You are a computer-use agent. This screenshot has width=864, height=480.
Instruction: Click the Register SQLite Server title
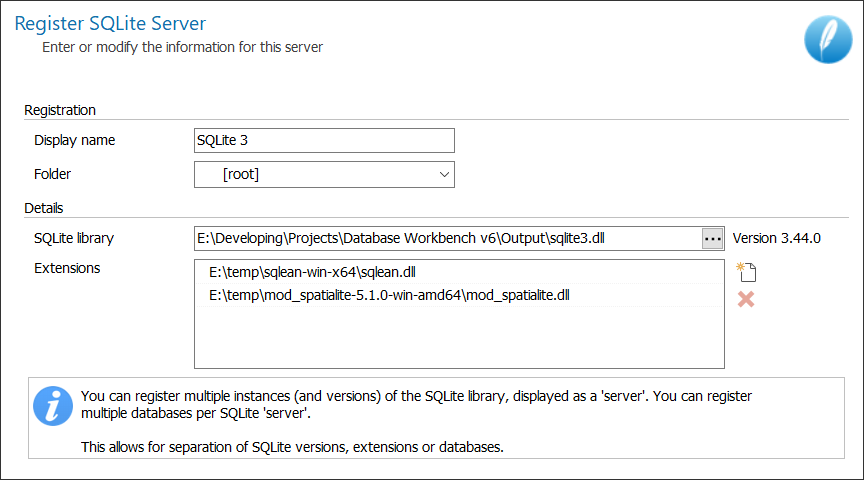110,24
